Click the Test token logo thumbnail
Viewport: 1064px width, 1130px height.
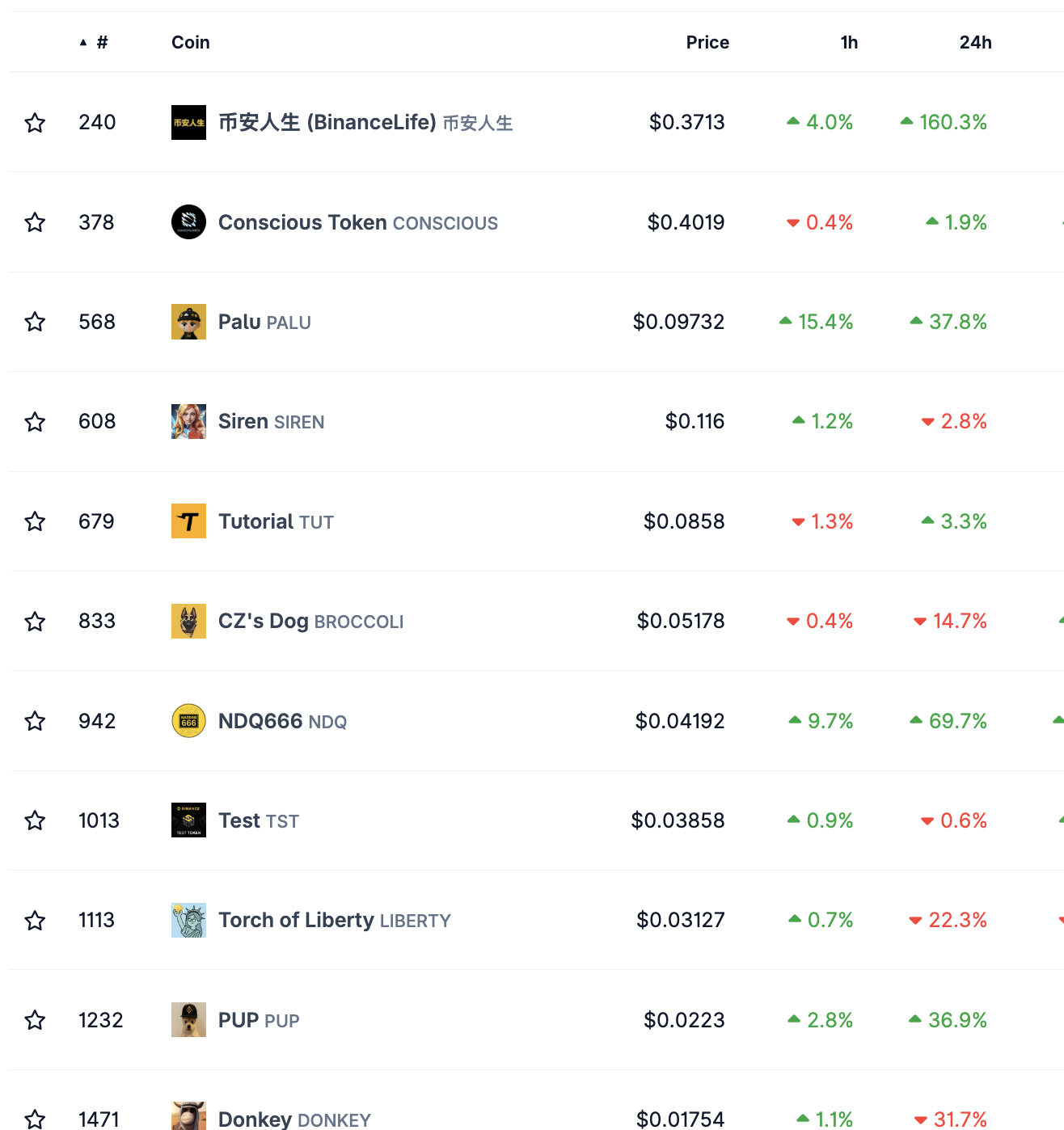[x=188, y=820]
